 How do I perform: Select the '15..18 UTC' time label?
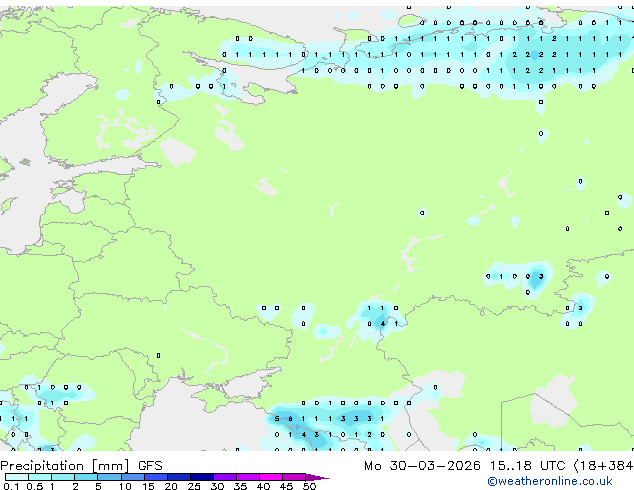pos(527,466)
